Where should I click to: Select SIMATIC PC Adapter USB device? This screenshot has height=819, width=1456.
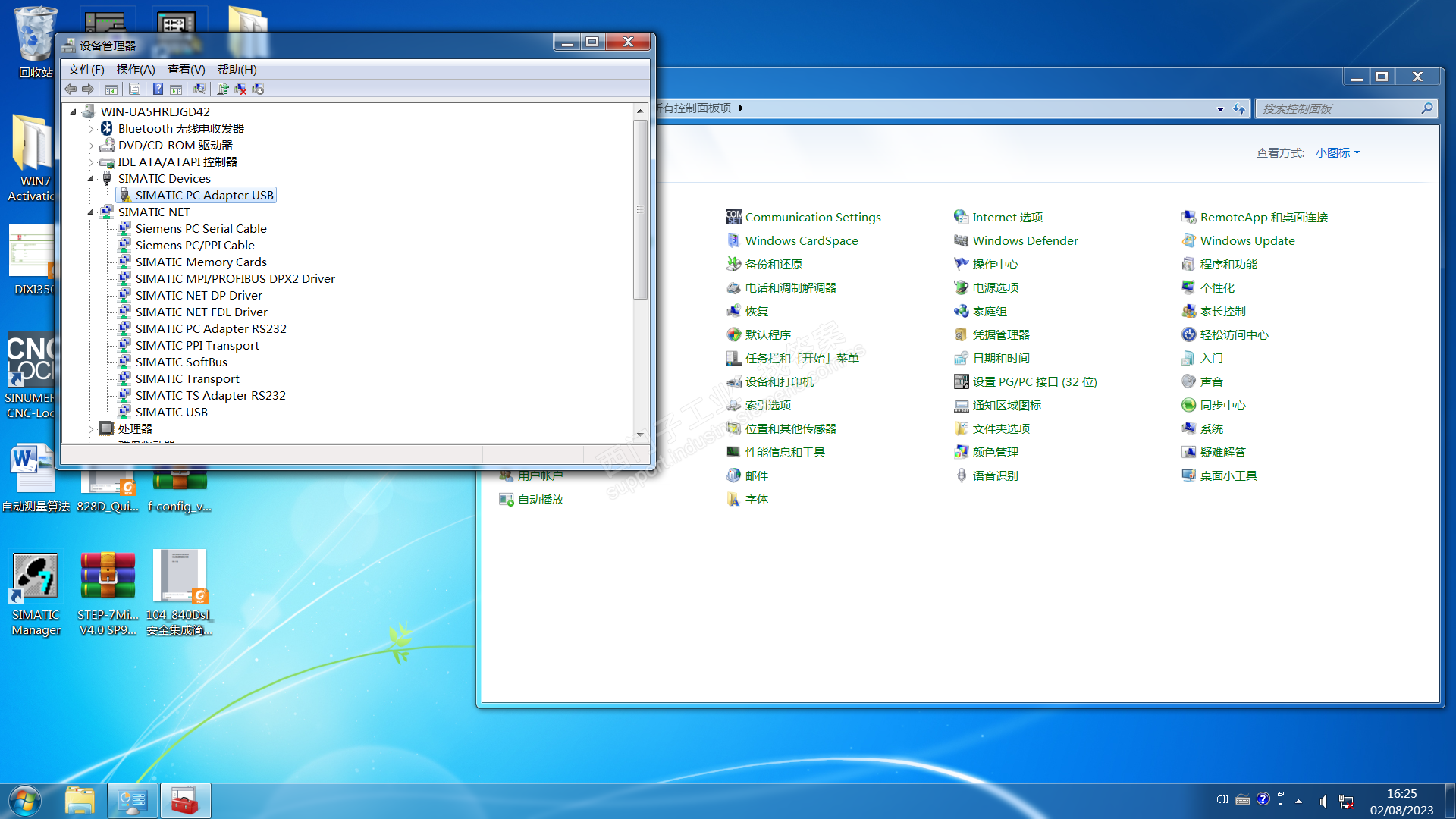(204, 195)
